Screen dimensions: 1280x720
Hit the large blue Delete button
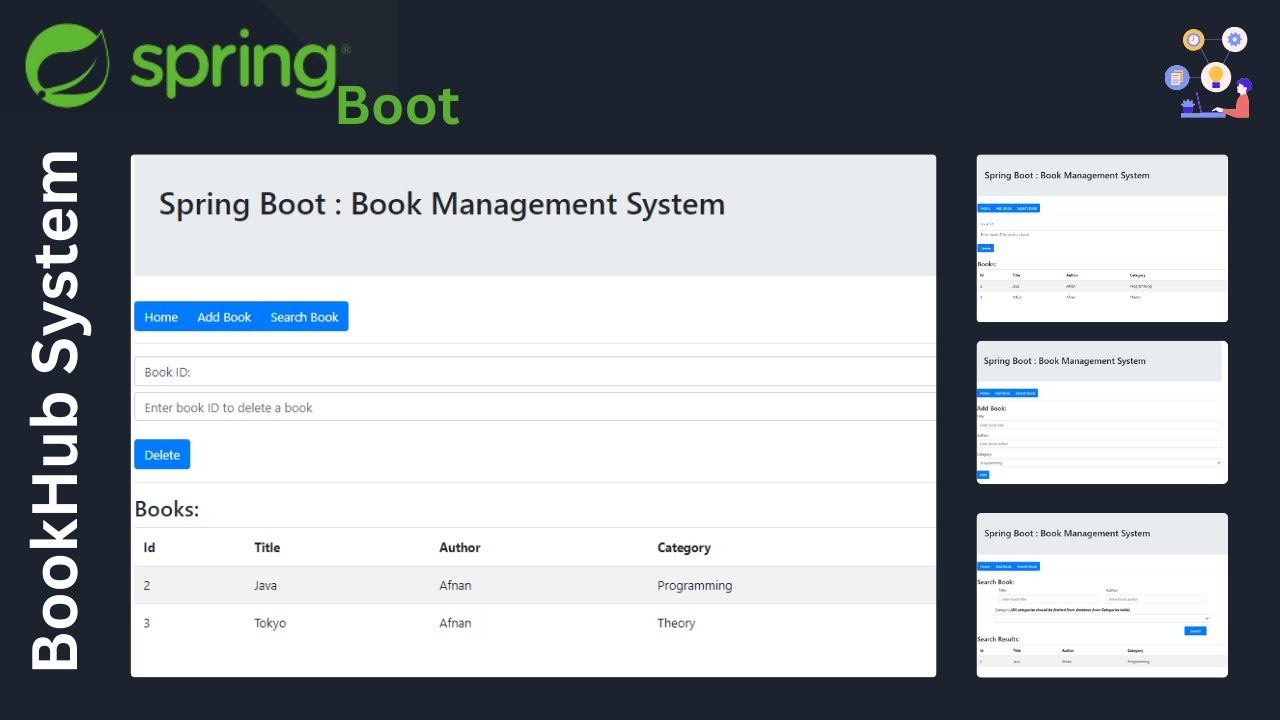click(162, 455)
